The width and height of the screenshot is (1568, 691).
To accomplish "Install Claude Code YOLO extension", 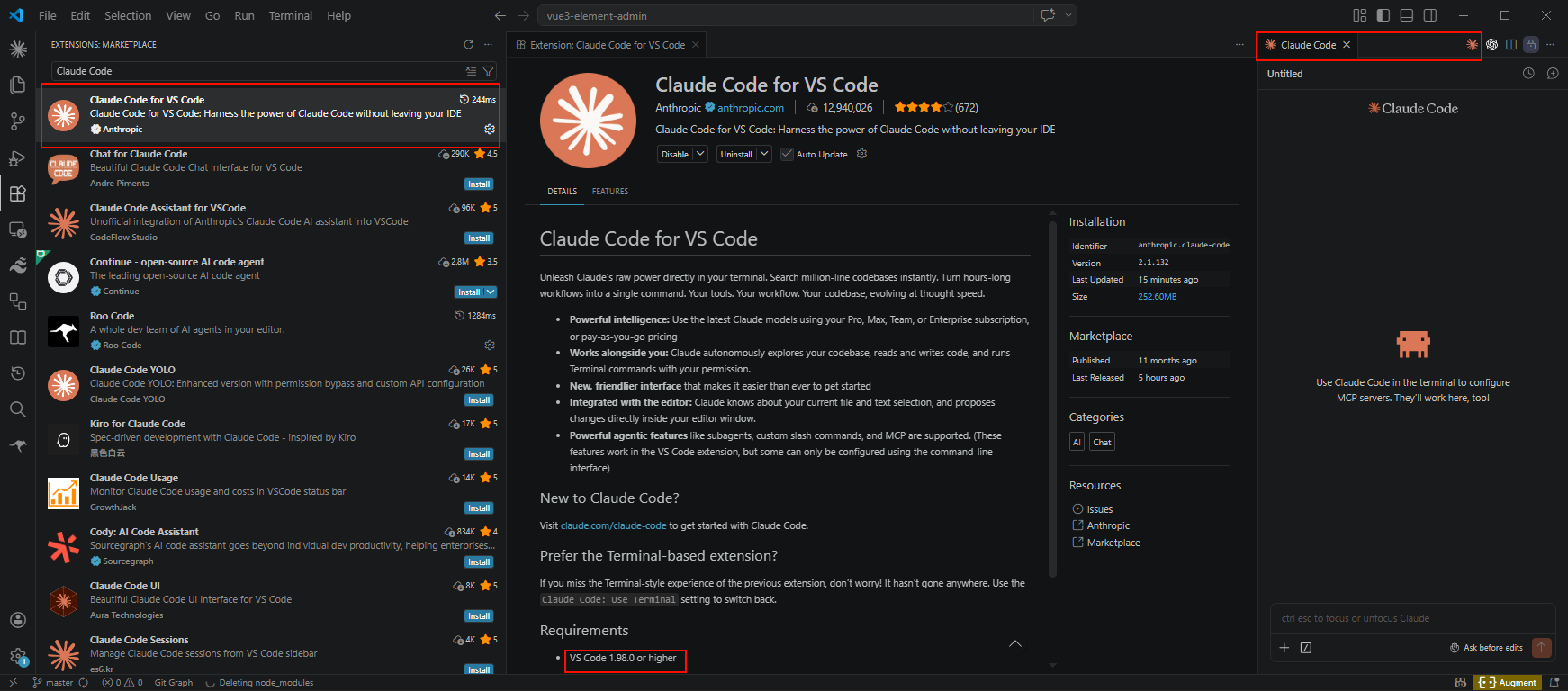I will click(x=479, y=400).
